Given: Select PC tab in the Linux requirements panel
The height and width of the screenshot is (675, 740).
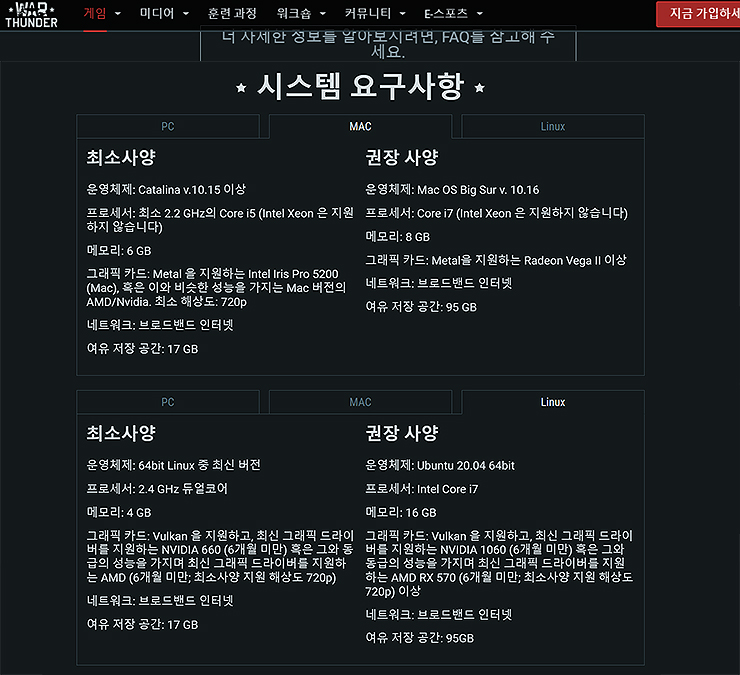Looking at the screenshot, I should pyautogui.click(x=168, y=402).
